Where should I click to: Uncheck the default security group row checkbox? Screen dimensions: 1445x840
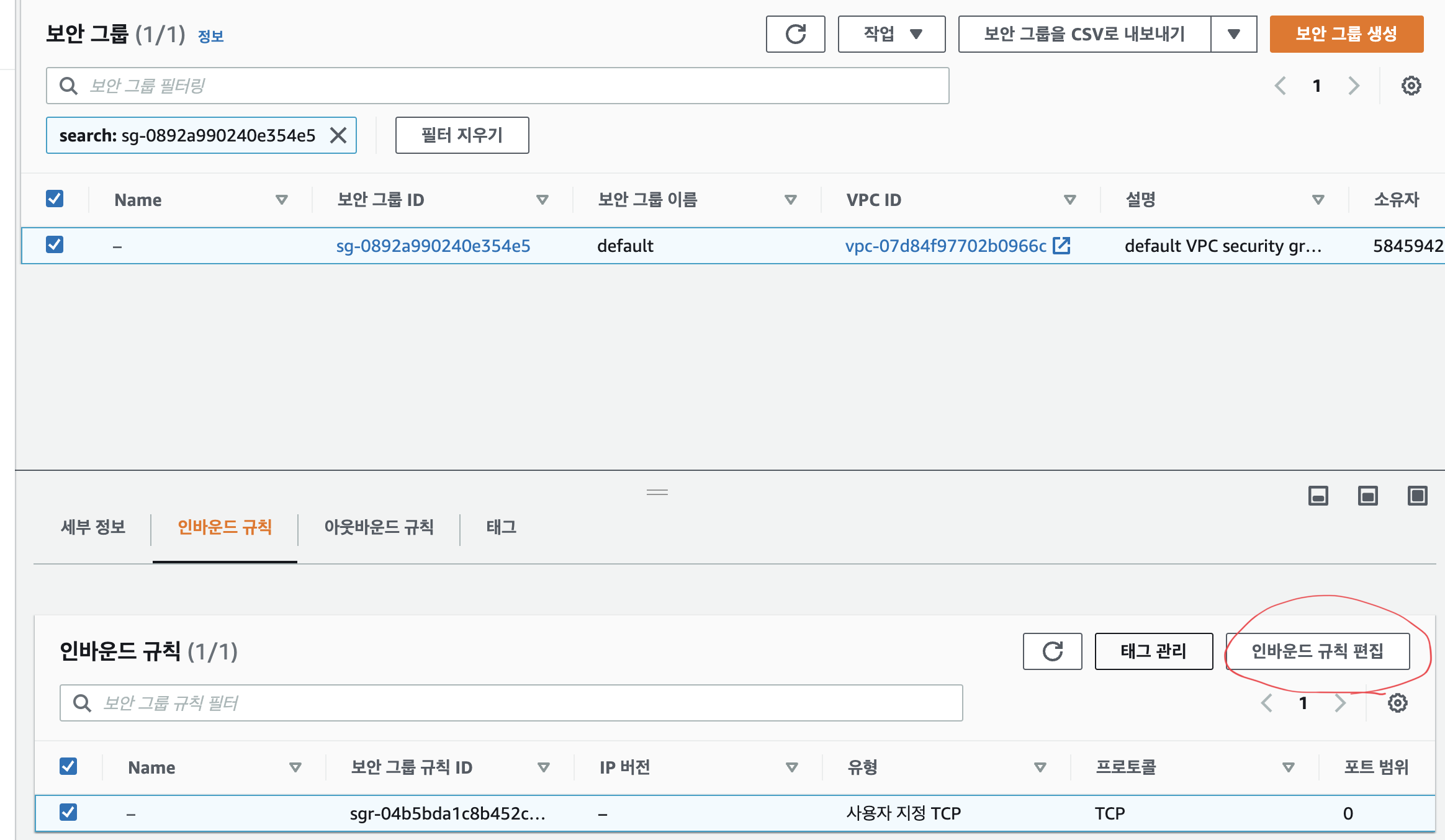click(x=55, y=244)
